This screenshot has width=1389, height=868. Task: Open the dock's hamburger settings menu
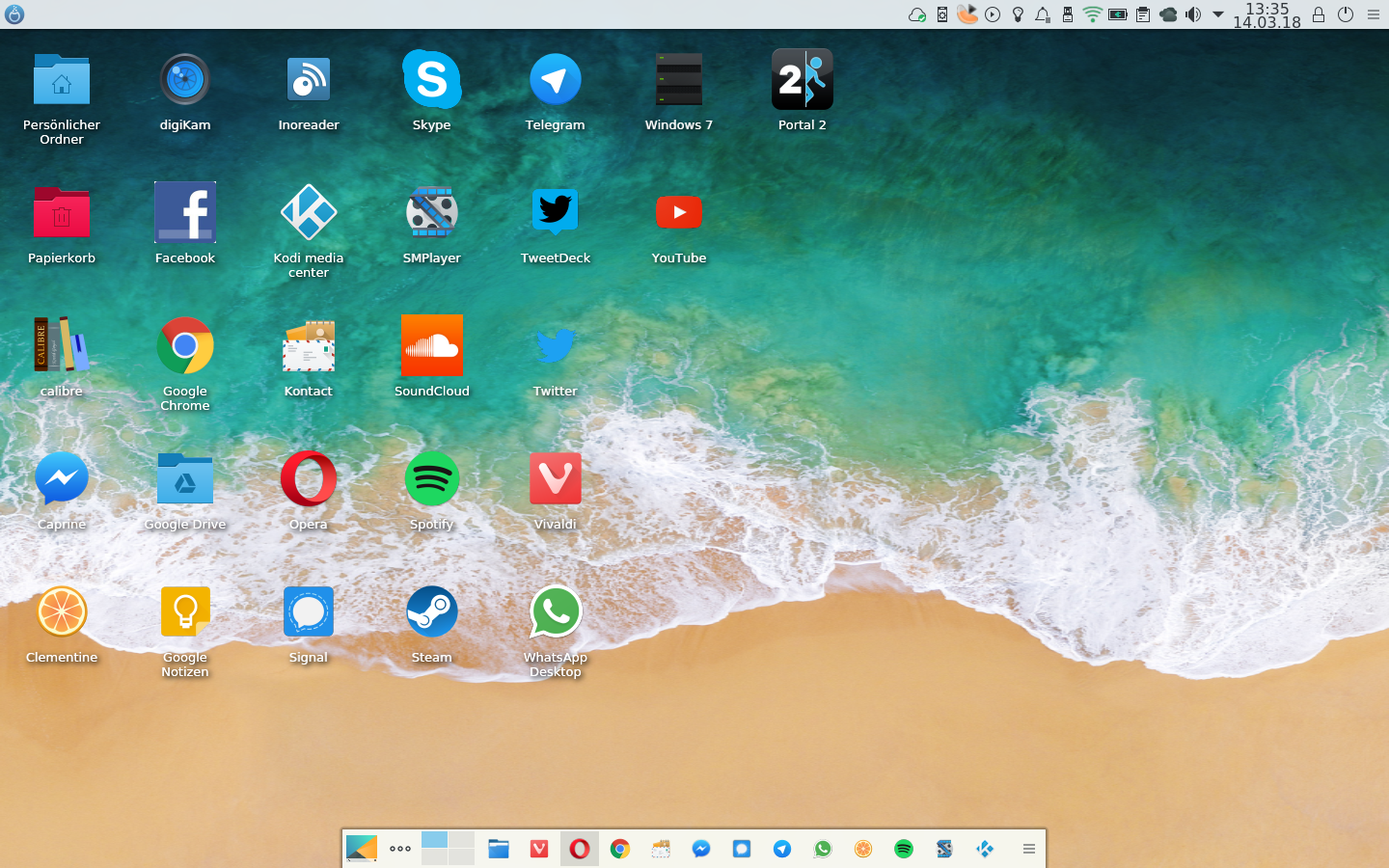1029,849
